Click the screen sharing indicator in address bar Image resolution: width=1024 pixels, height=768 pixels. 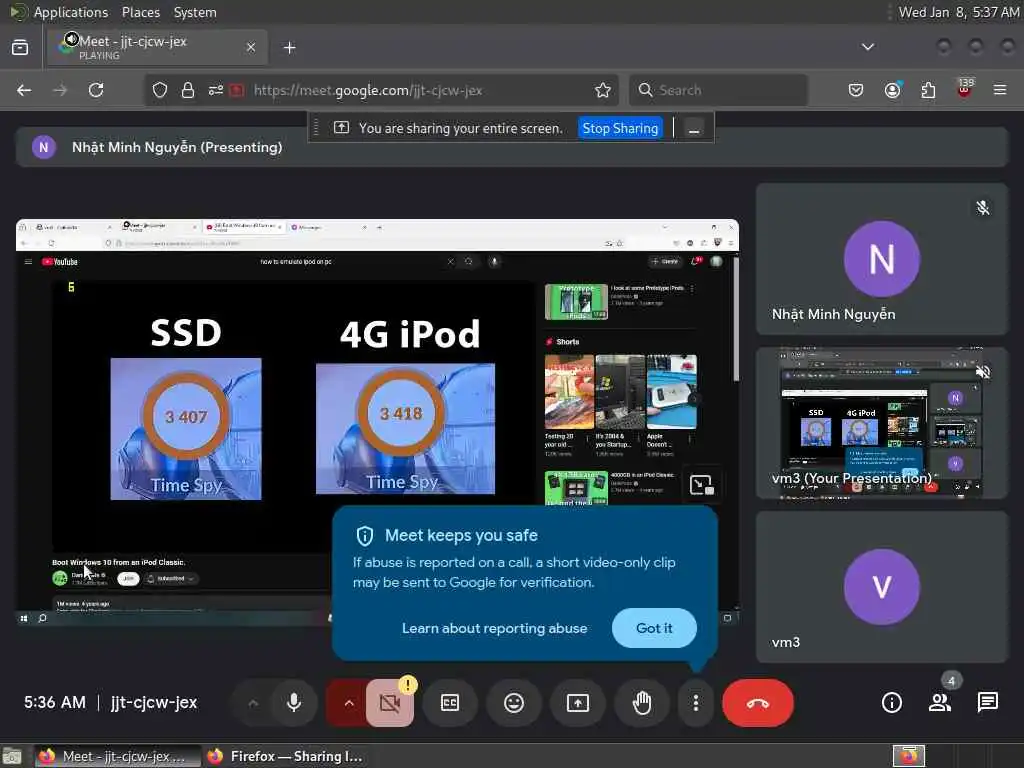(237, 90)
